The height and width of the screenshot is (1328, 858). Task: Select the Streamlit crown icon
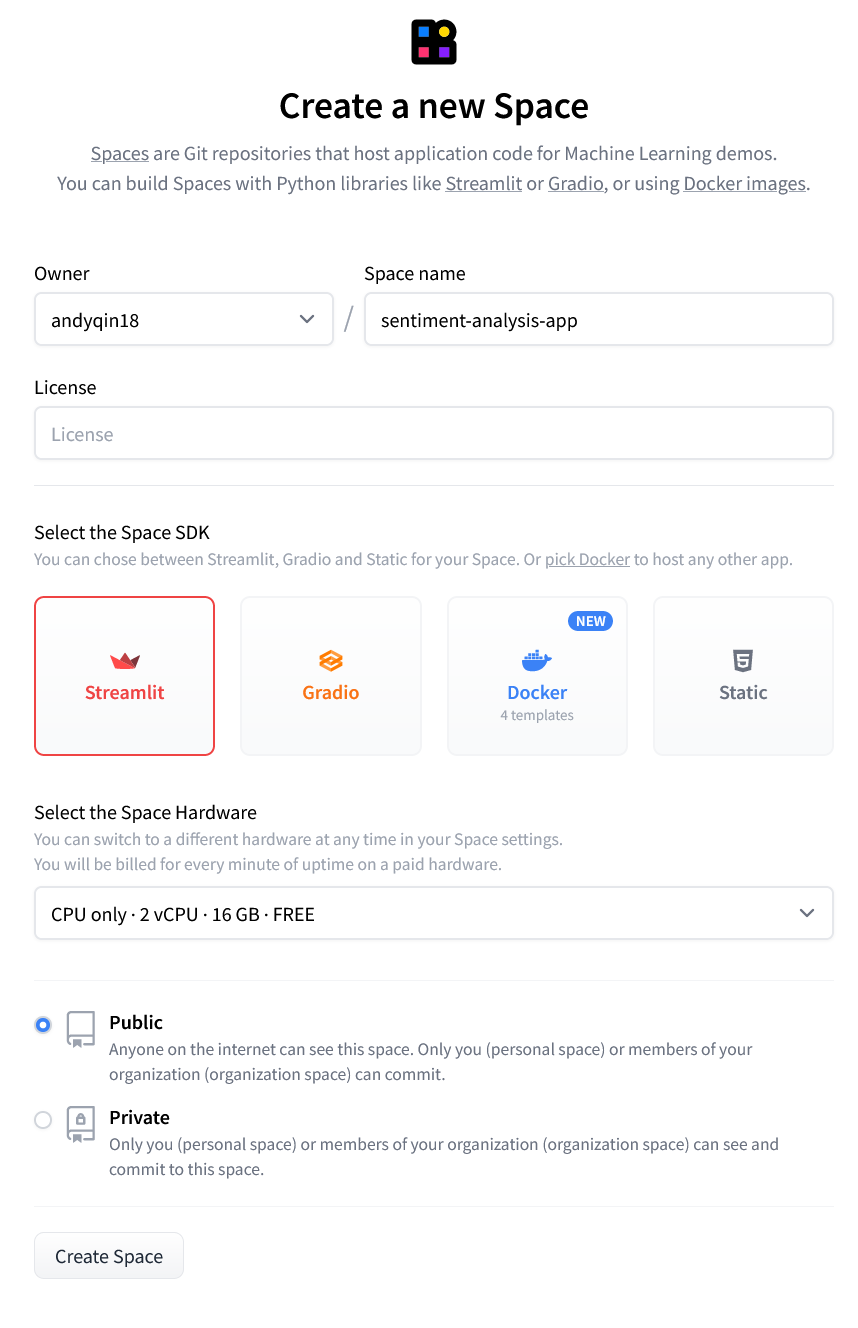[x=125, y=661]
